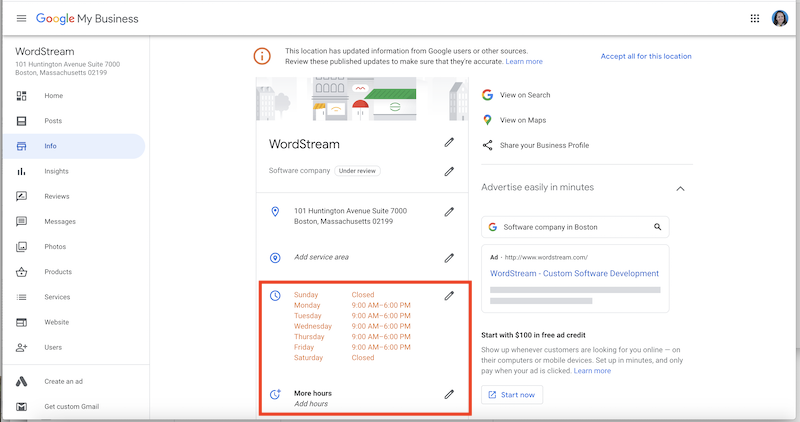Click View on Maps link
Screen dimensions: 800x422
click(523, 120)
